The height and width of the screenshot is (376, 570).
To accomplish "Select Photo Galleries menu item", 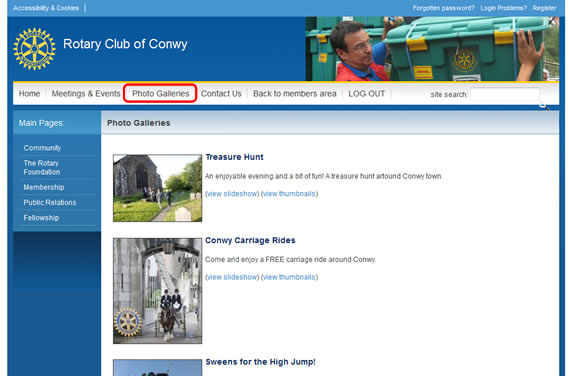I will [160, 93].
